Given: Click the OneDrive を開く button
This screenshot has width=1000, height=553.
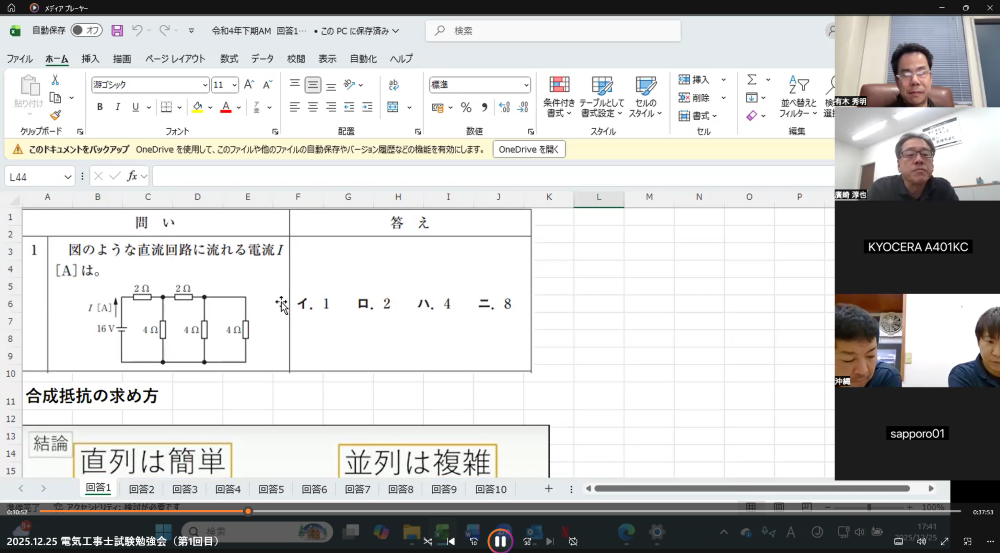Looking at the screenshot, I should coord(529,149).
